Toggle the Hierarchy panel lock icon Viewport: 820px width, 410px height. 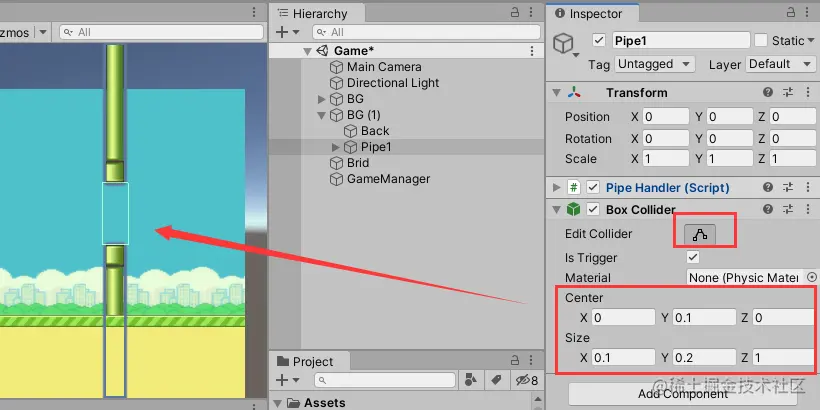click(x=515, y=13)
